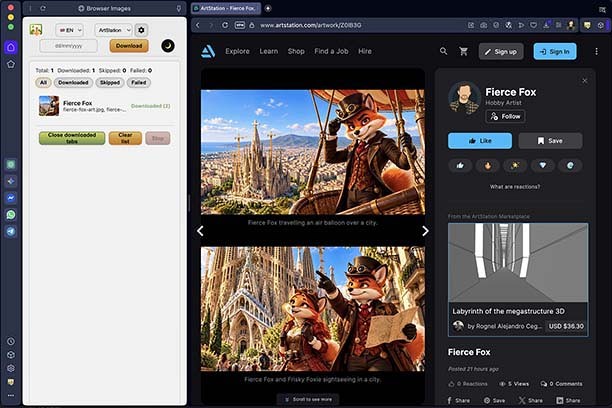Open the ArtStation site dropdown
The height and width of the screenshot is (408, 612).
(x=114, y=30)
